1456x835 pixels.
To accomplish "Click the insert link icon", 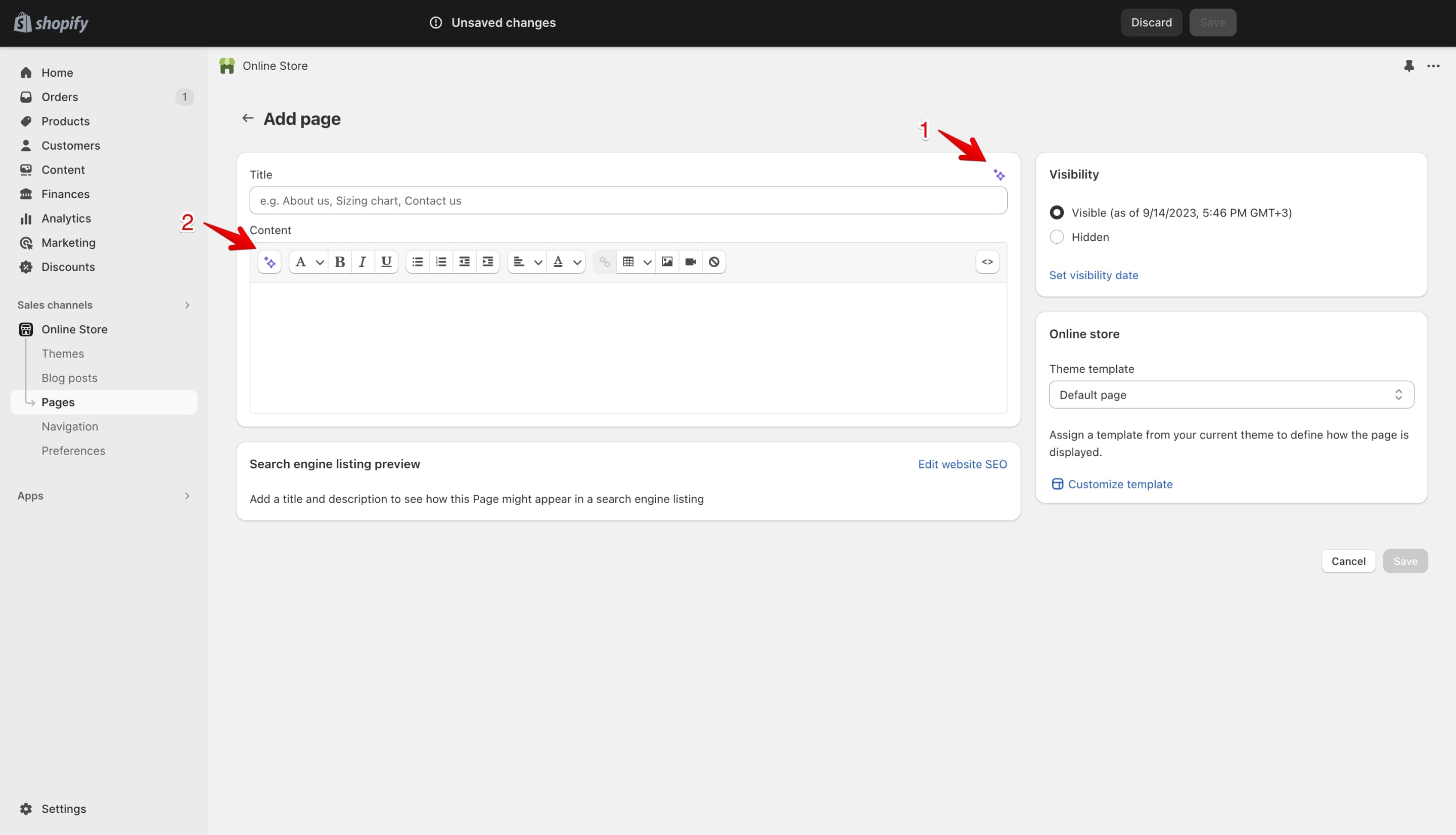I will click(x=605, y=262).
